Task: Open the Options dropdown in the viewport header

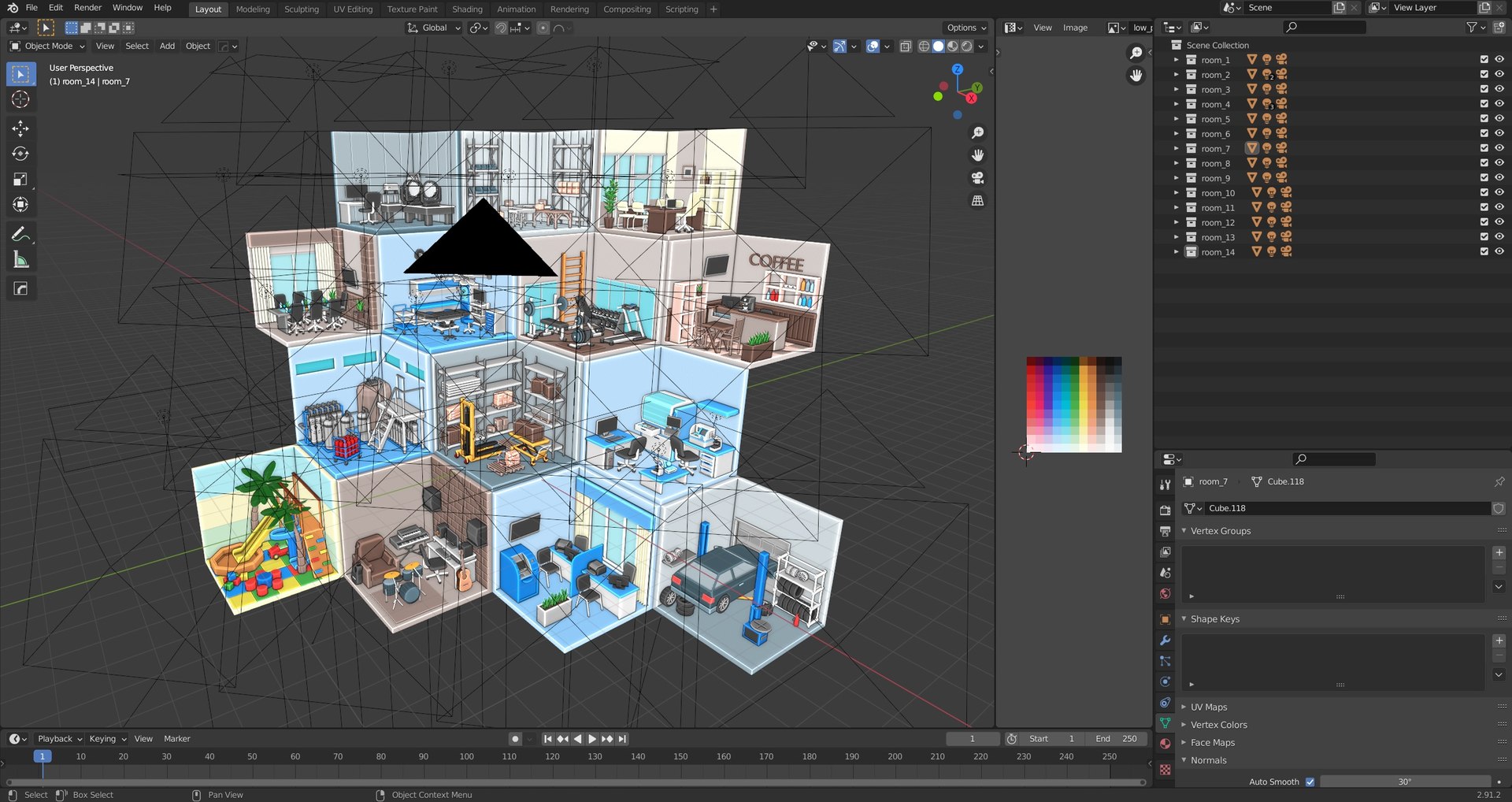Action: tap(966, 28)
